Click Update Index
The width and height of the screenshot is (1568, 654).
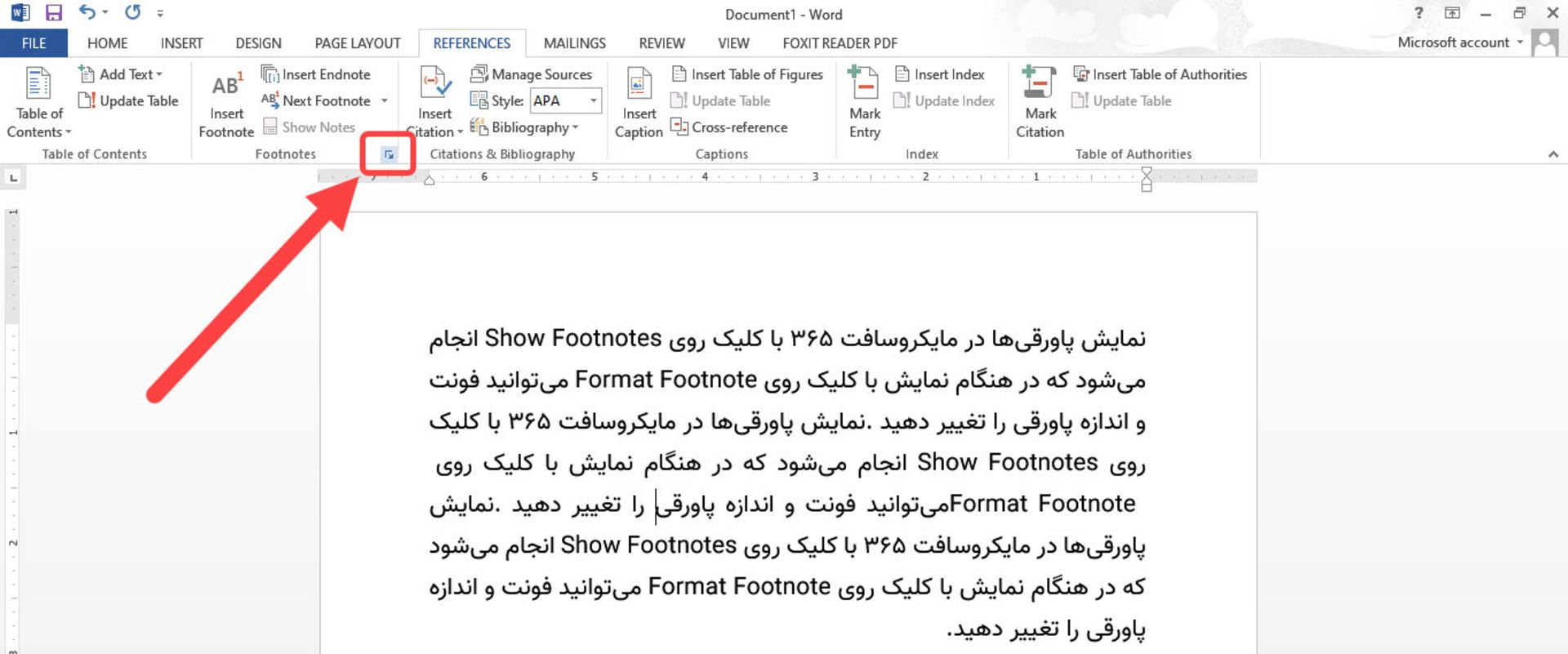[x=944, y=101]
